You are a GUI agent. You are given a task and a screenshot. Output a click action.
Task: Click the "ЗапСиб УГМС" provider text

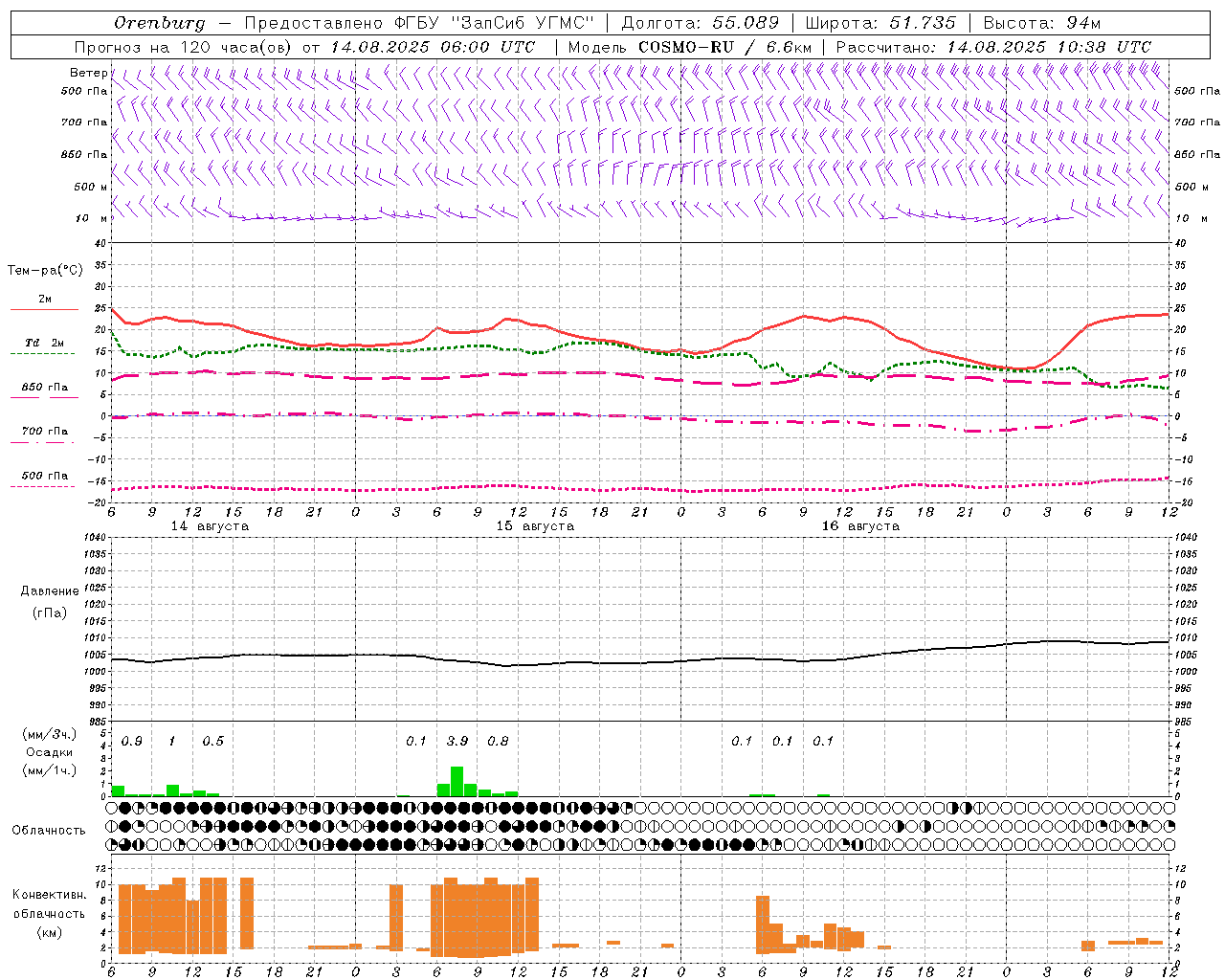coord(523,23)
